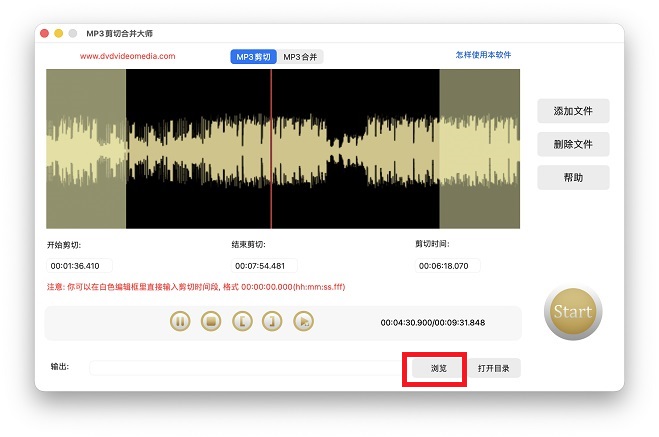Click the 添加文件 button
The height and width of the screenshot is (437, 659).
(573, 111)
